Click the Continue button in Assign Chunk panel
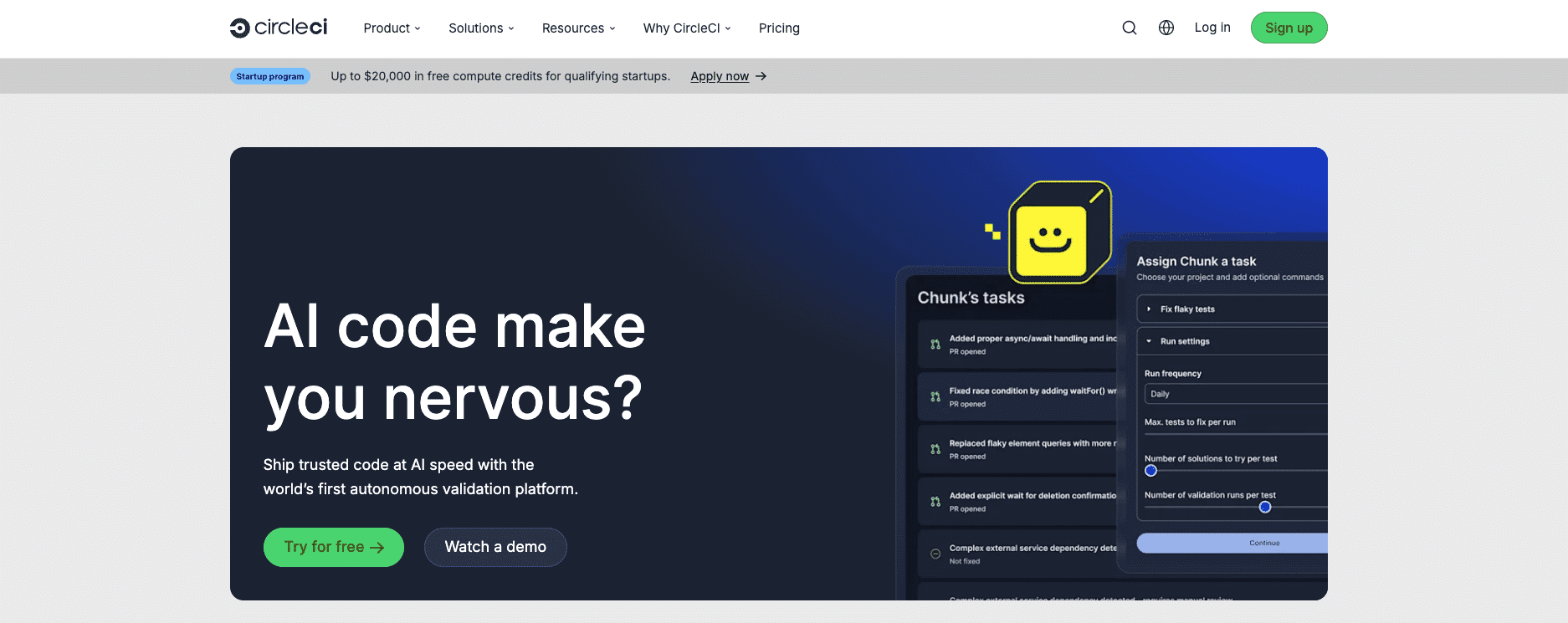 coord(1232,543)
